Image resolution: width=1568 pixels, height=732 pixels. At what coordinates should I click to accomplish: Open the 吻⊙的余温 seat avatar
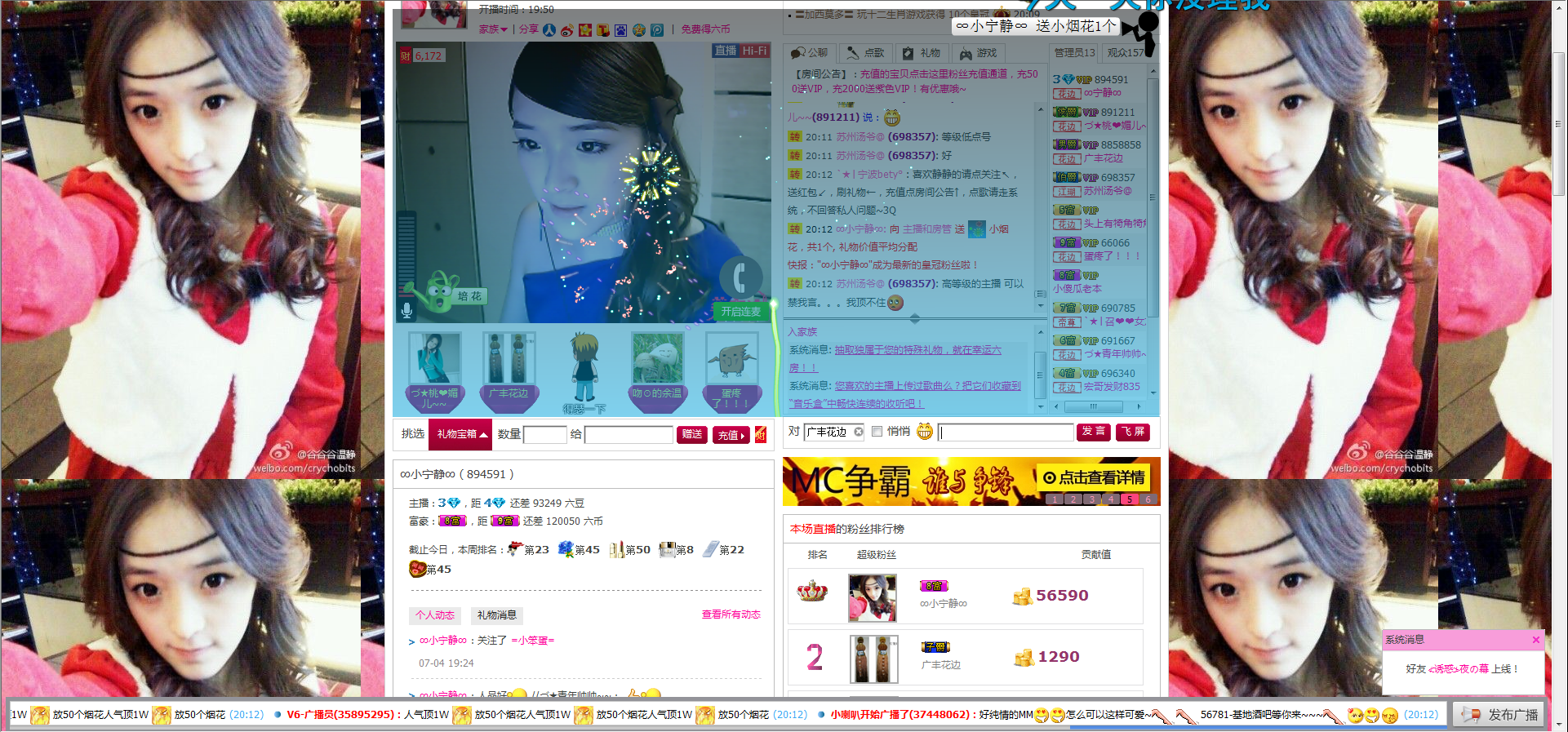(657, 357)
